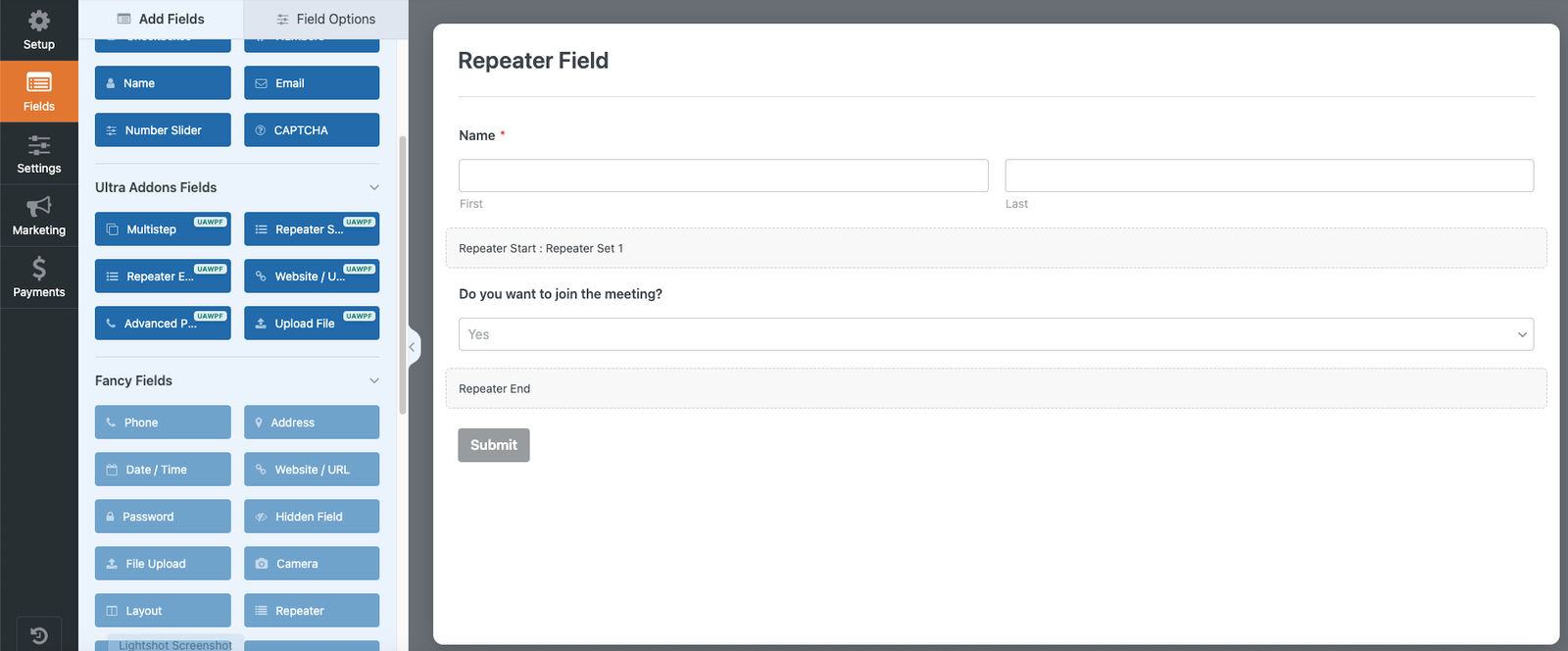Select the Repeater Start block
Viewport: 1568px width, 651px height.
[996, 248]
